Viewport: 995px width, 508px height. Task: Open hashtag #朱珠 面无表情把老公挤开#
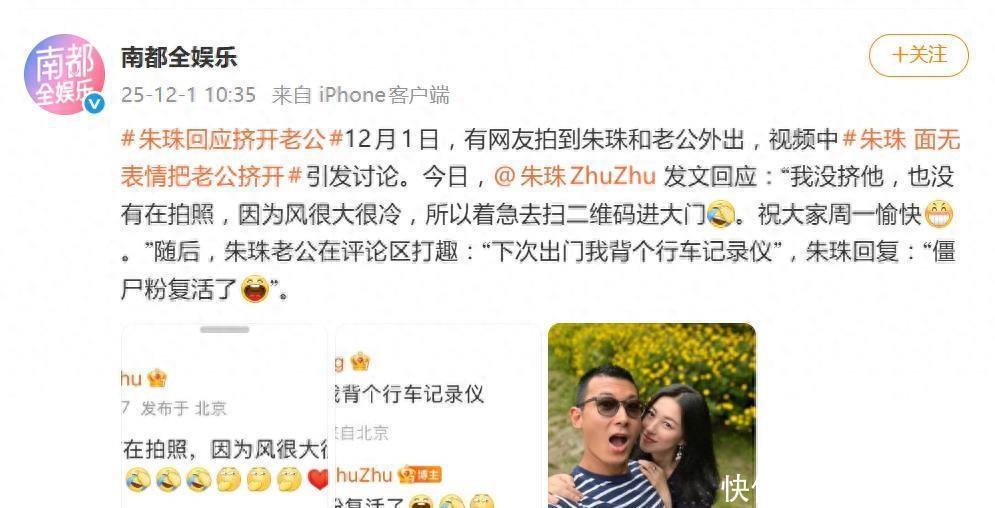click(x=540, y=157)
